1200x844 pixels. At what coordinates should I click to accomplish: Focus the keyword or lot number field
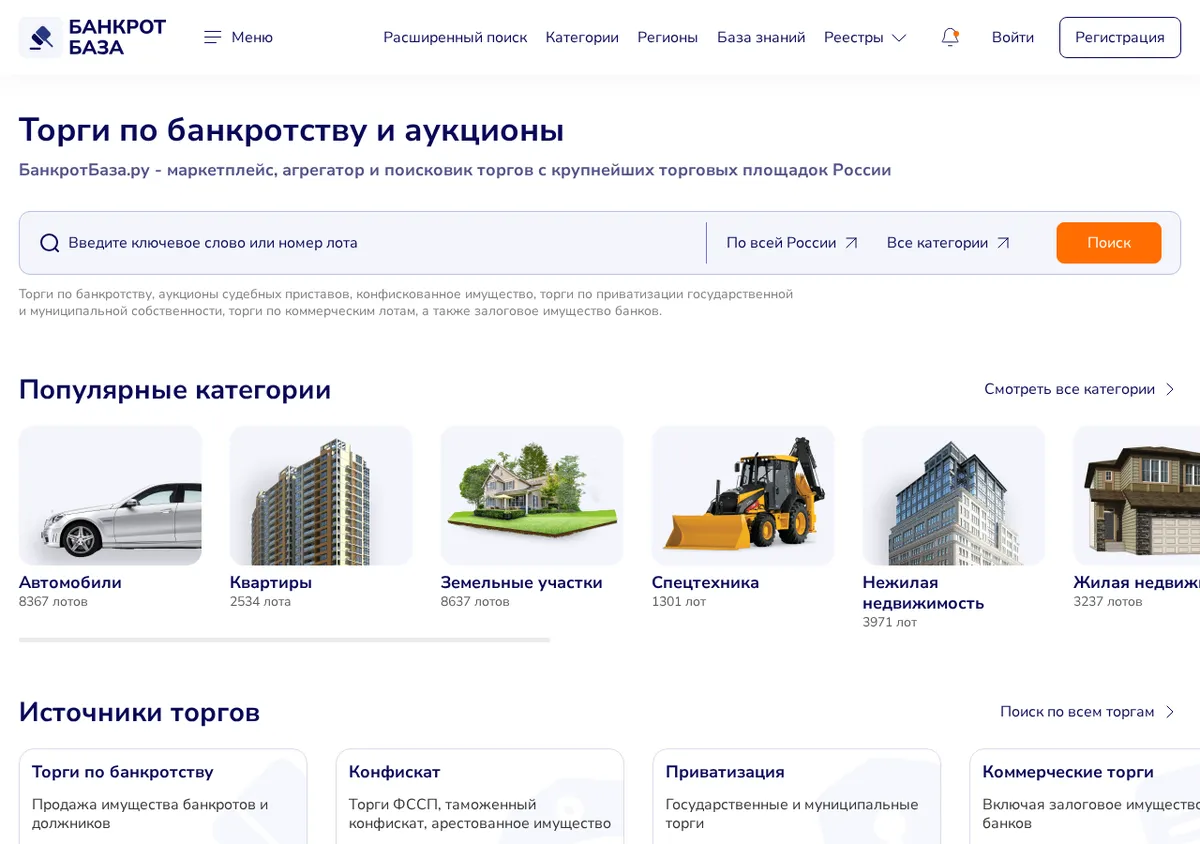[x=380, y=243]
